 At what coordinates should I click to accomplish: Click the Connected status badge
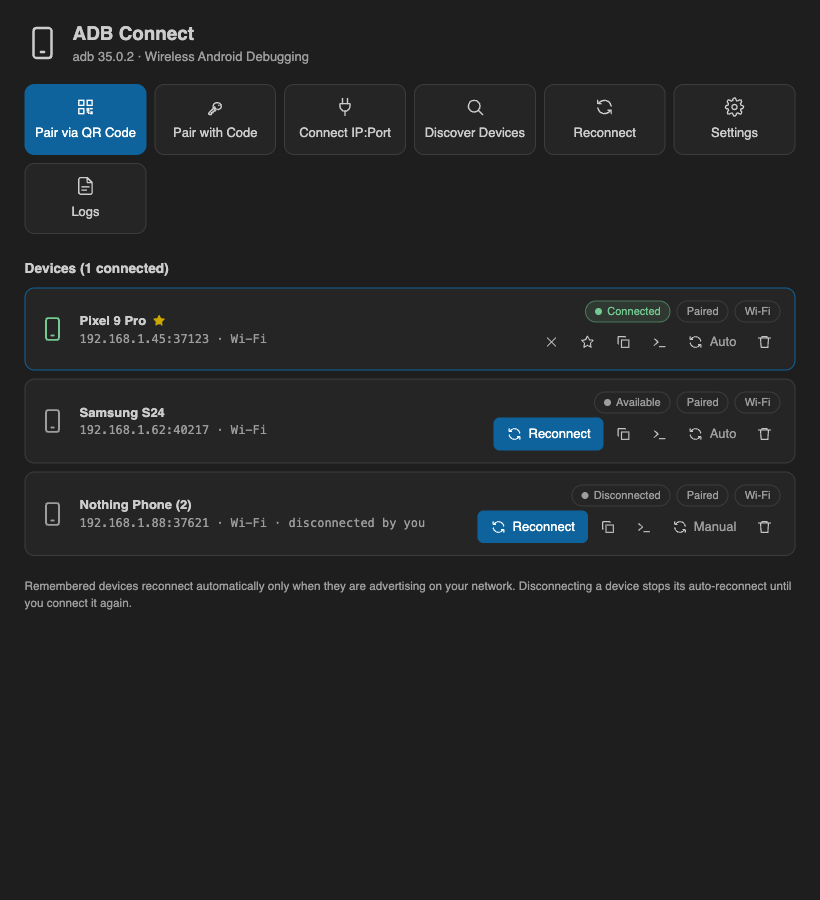[x=627, y=311]
